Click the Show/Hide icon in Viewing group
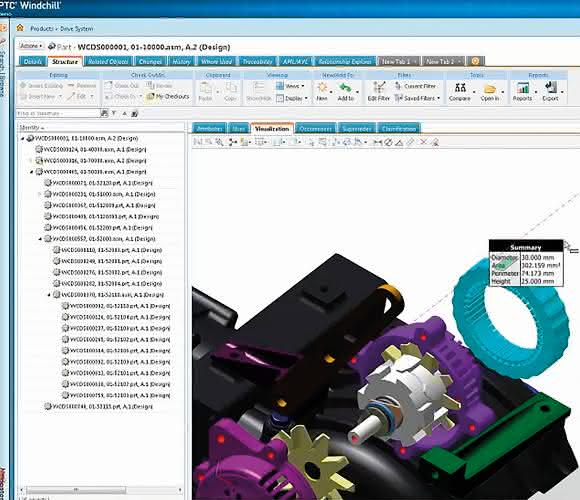Image resolution: width=580 pixels, height=500 pixels. 259,88
